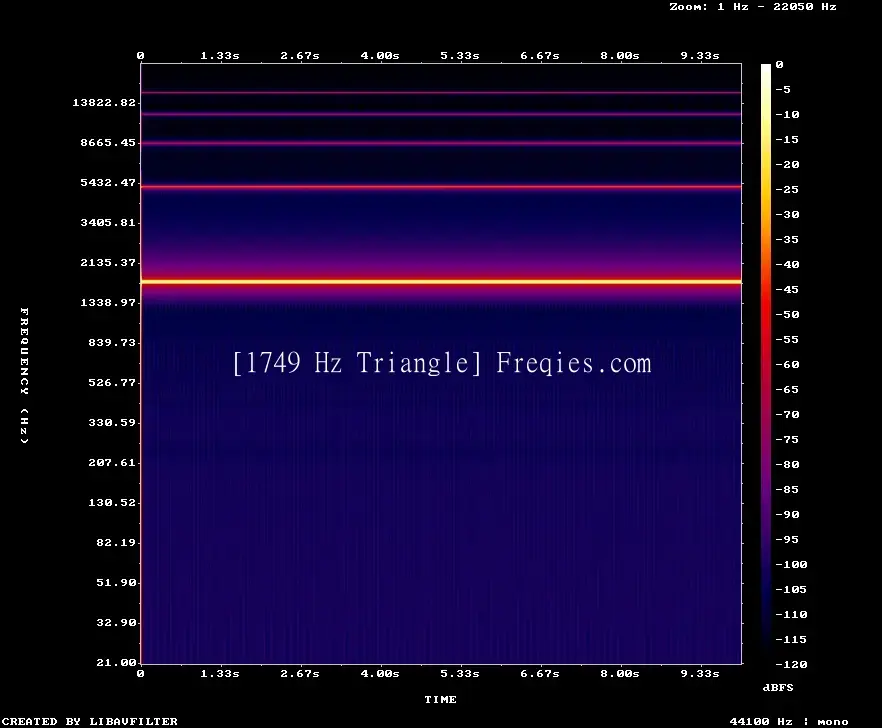Select the 5432.47 frequency label

(108, 182)
